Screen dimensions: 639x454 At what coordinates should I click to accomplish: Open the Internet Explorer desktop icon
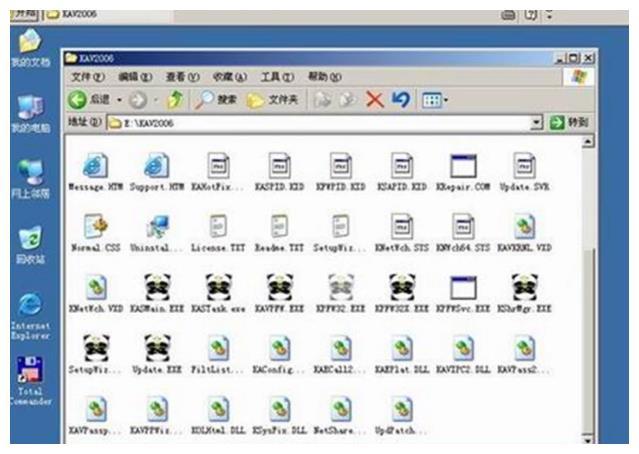pos(31,316)
